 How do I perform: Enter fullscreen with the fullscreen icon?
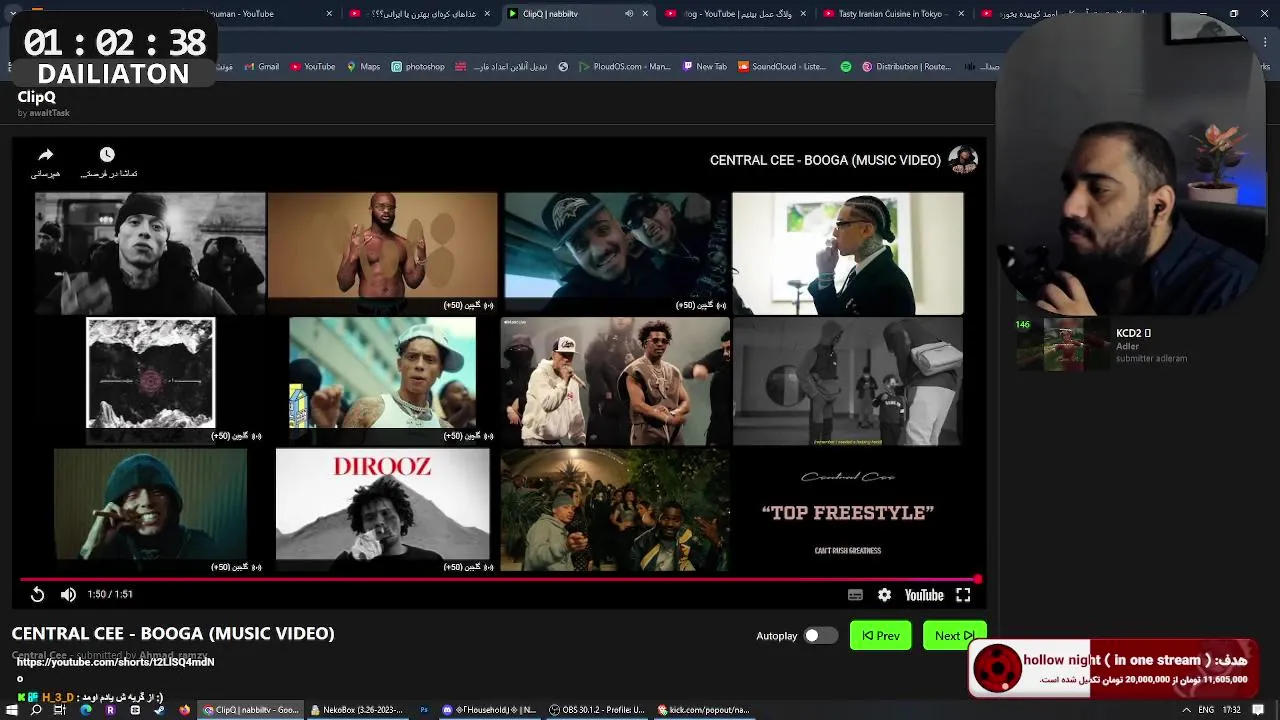[963, 595]
